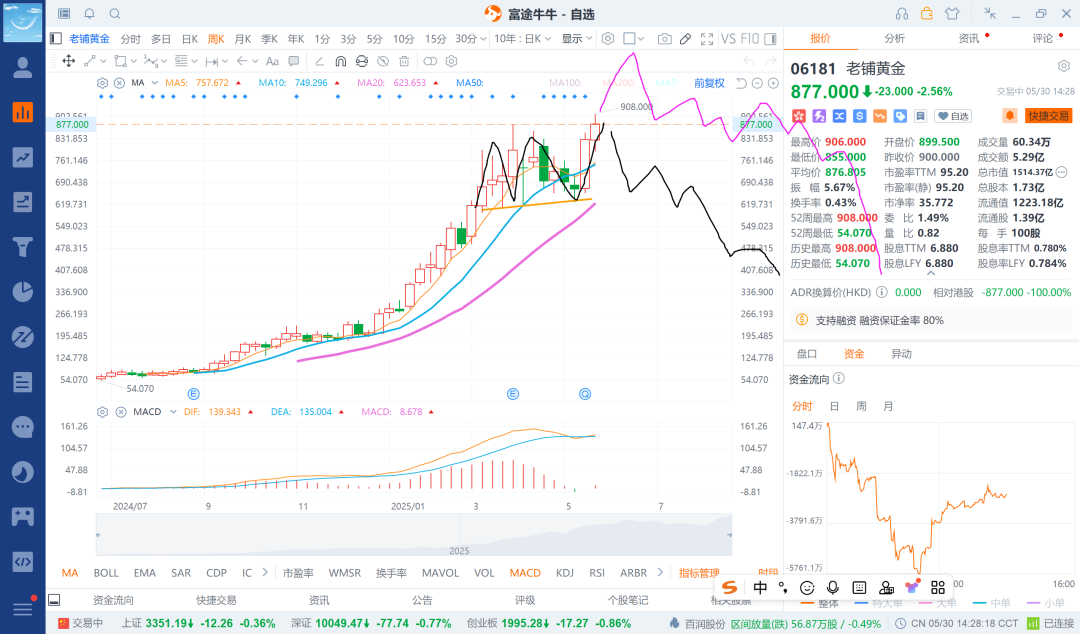This screenshot has height=634, width=1080.
Task: Select the text annotation Aa tool
Action: point(272,61)
